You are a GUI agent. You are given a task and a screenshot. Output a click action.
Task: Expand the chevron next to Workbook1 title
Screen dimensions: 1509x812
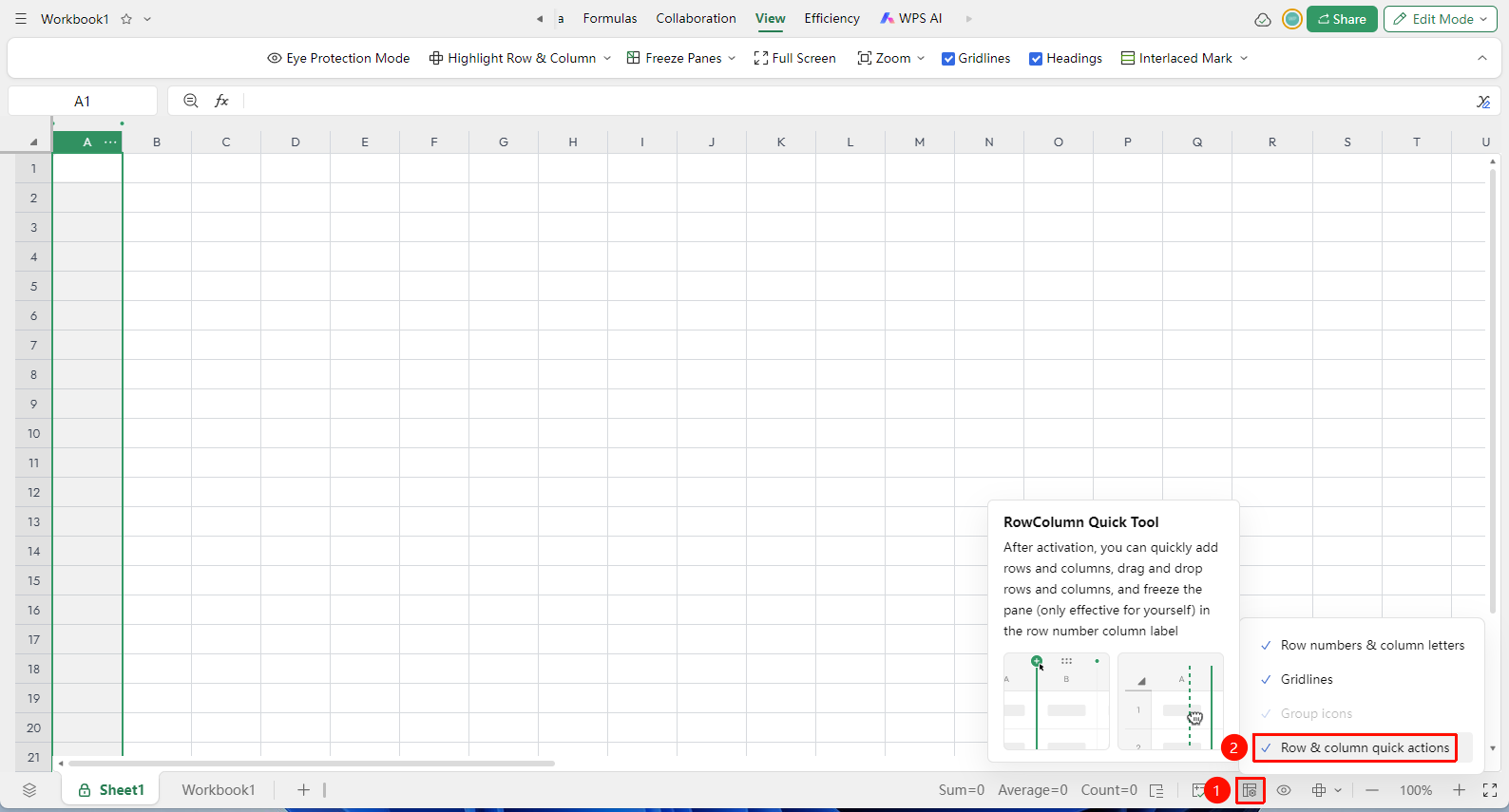coord(147,19)
